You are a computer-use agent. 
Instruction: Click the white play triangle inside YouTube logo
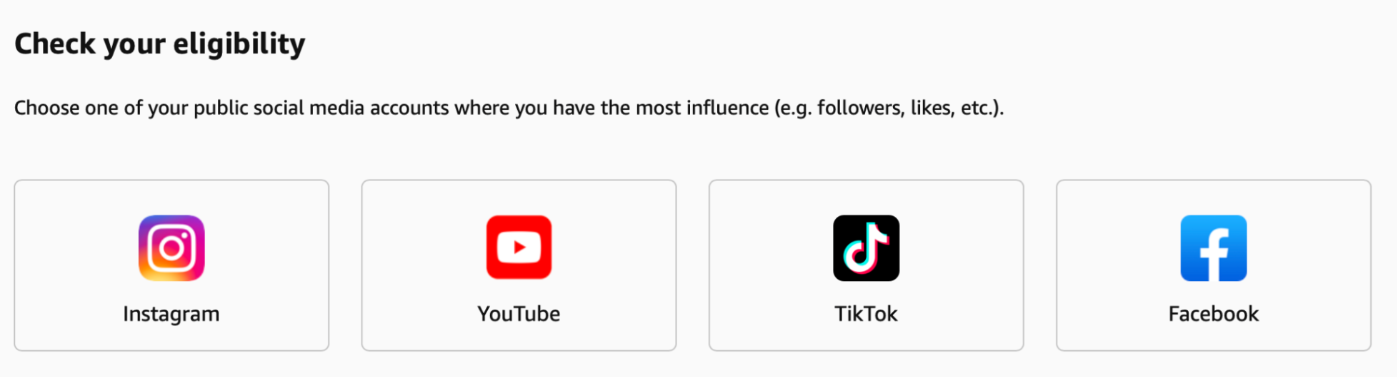click(x=520, y=248)
